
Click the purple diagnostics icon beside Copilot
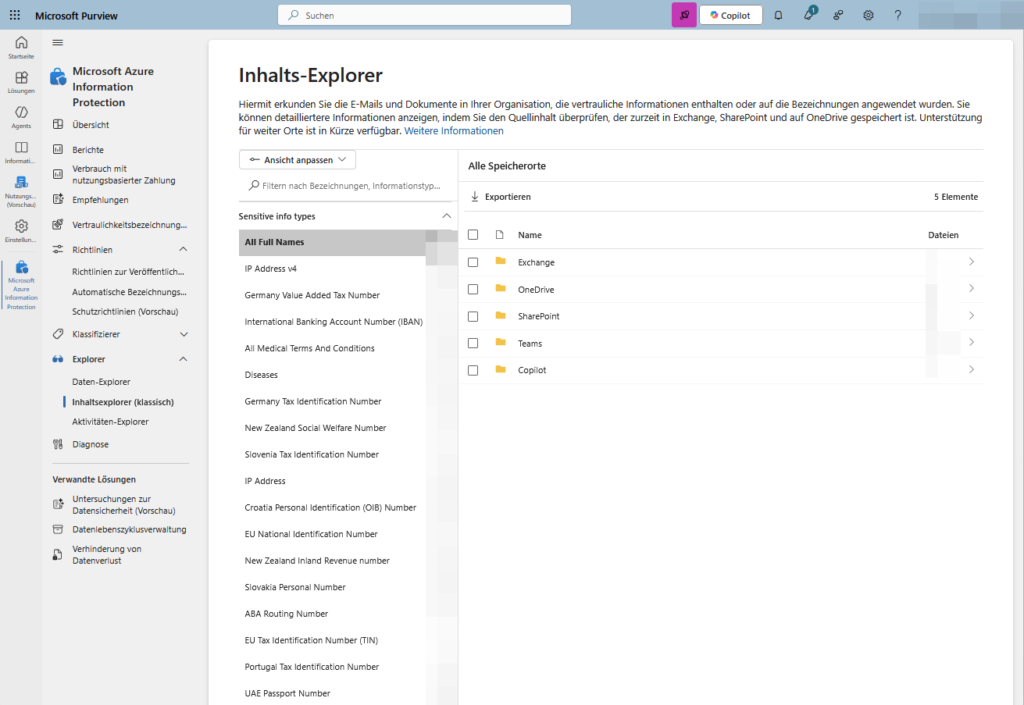[x=684, y=15]
